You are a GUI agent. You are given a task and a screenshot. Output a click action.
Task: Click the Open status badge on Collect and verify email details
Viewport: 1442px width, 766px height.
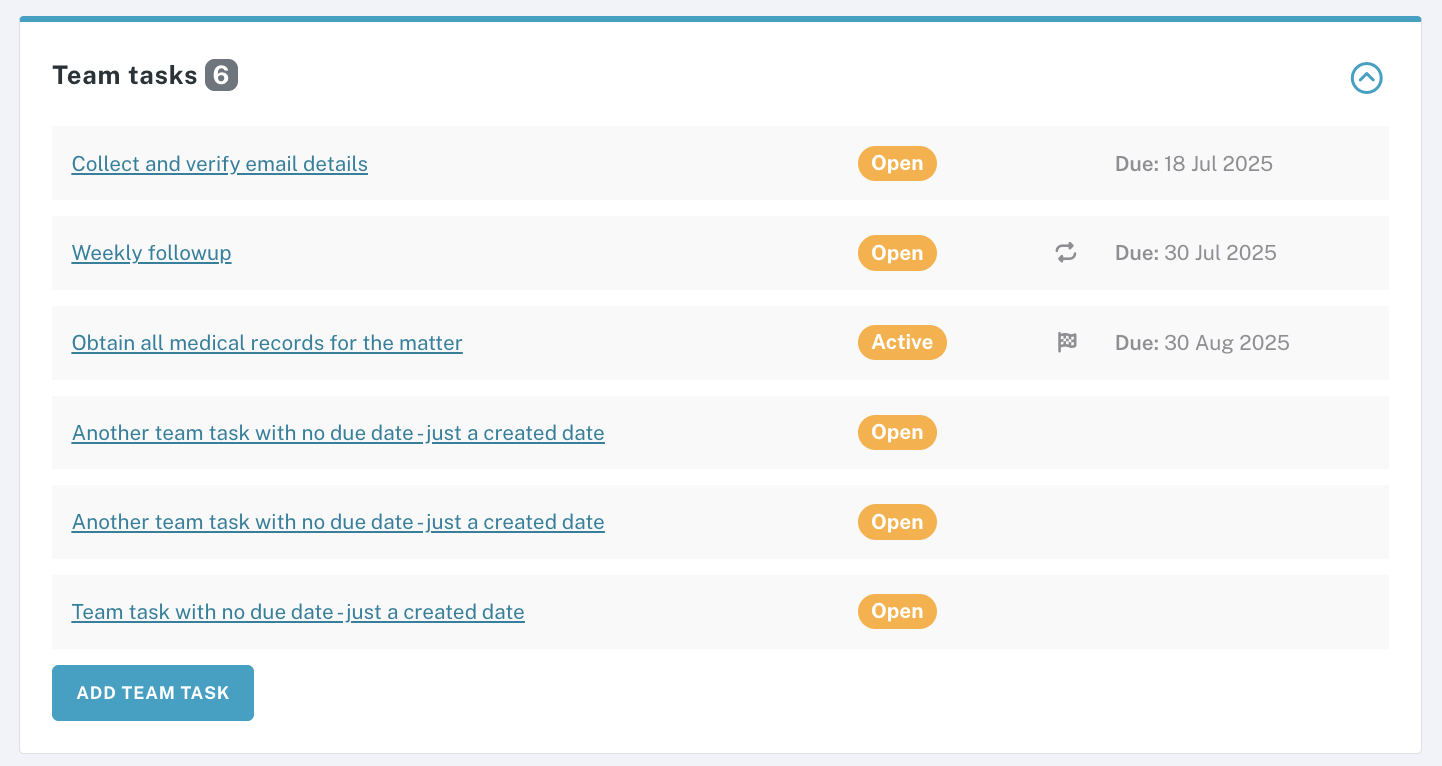pos(896,163)
